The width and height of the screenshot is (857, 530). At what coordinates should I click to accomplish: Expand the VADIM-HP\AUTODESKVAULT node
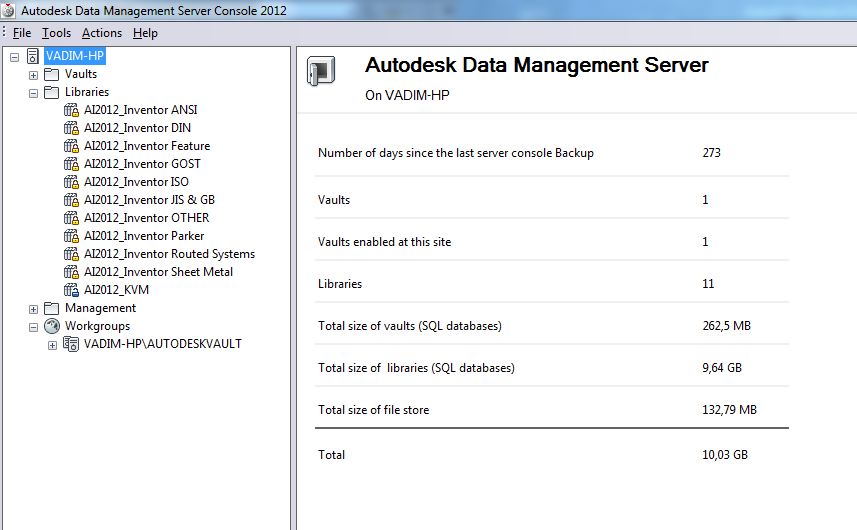point(52,345)
